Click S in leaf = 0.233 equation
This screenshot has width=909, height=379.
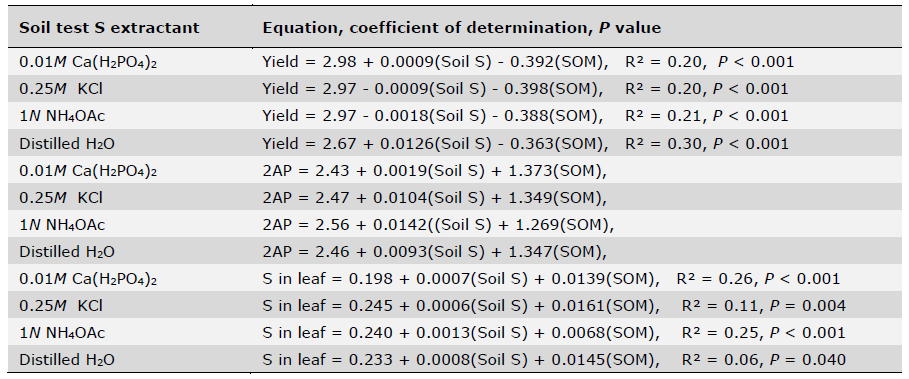554,360
